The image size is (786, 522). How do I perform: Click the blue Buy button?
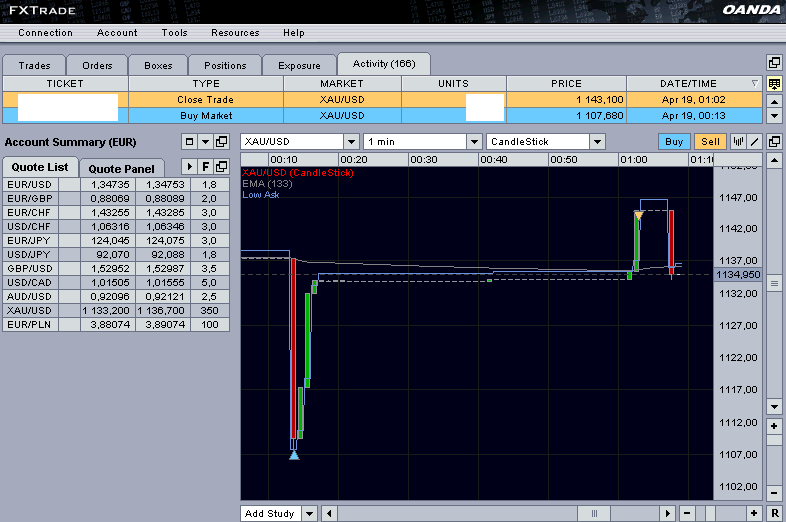coord(674,142)
